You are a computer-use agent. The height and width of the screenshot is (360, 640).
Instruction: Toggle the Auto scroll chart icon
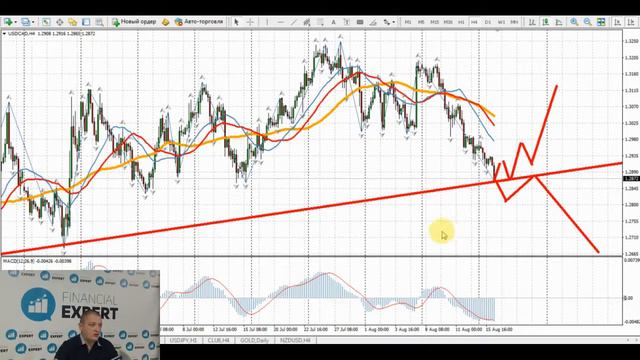coord(618,22)
